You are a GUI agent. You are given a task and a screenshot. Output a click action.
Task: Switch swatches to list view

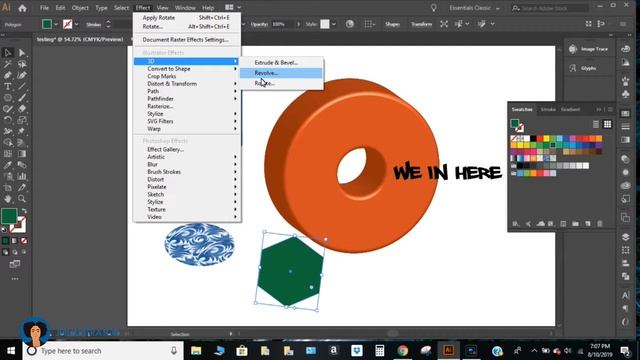[596, 124]
